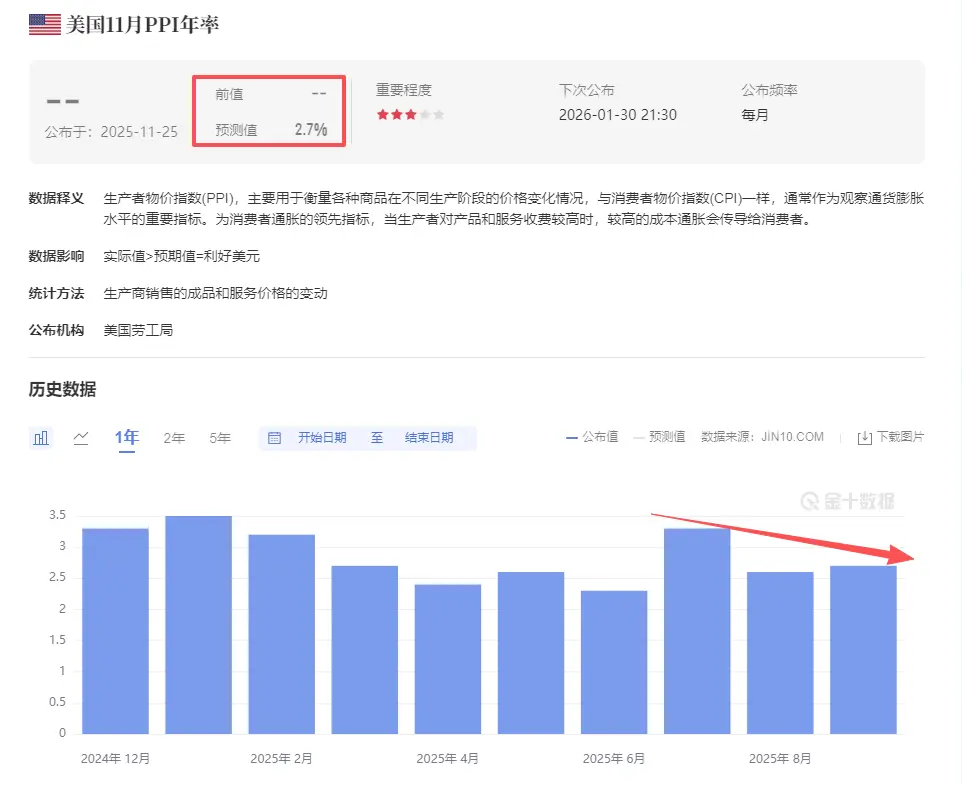
Task: Click the 预测值 2.7% forecast value
Action: coord(310,130)
